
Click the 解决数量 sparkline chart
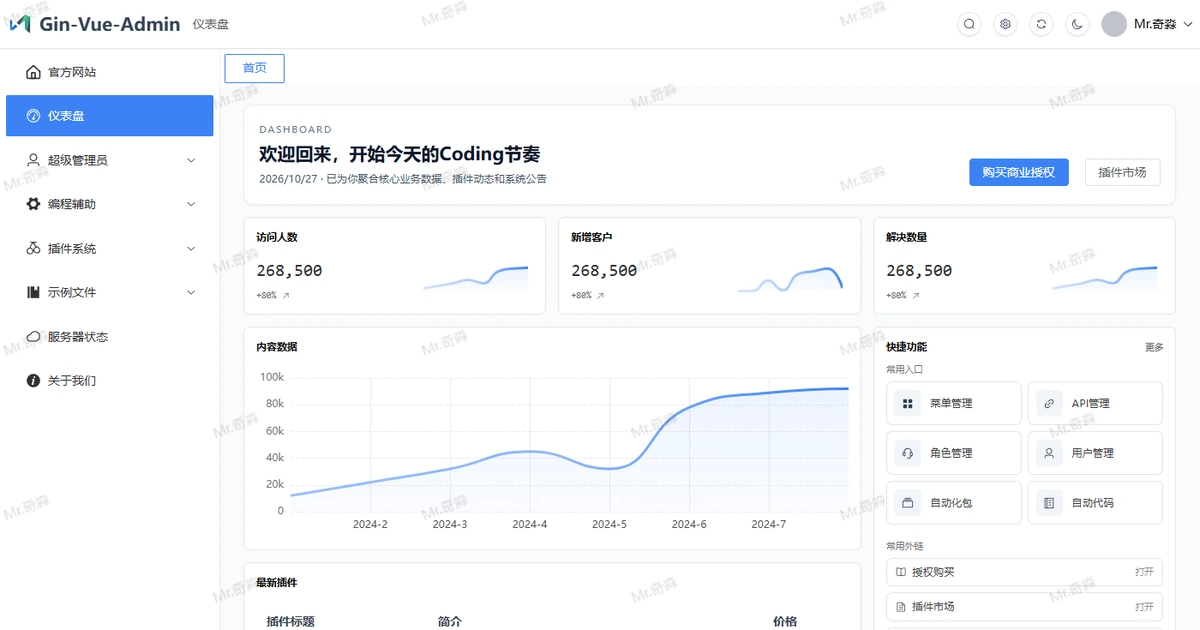click(x=1105, y=278)
